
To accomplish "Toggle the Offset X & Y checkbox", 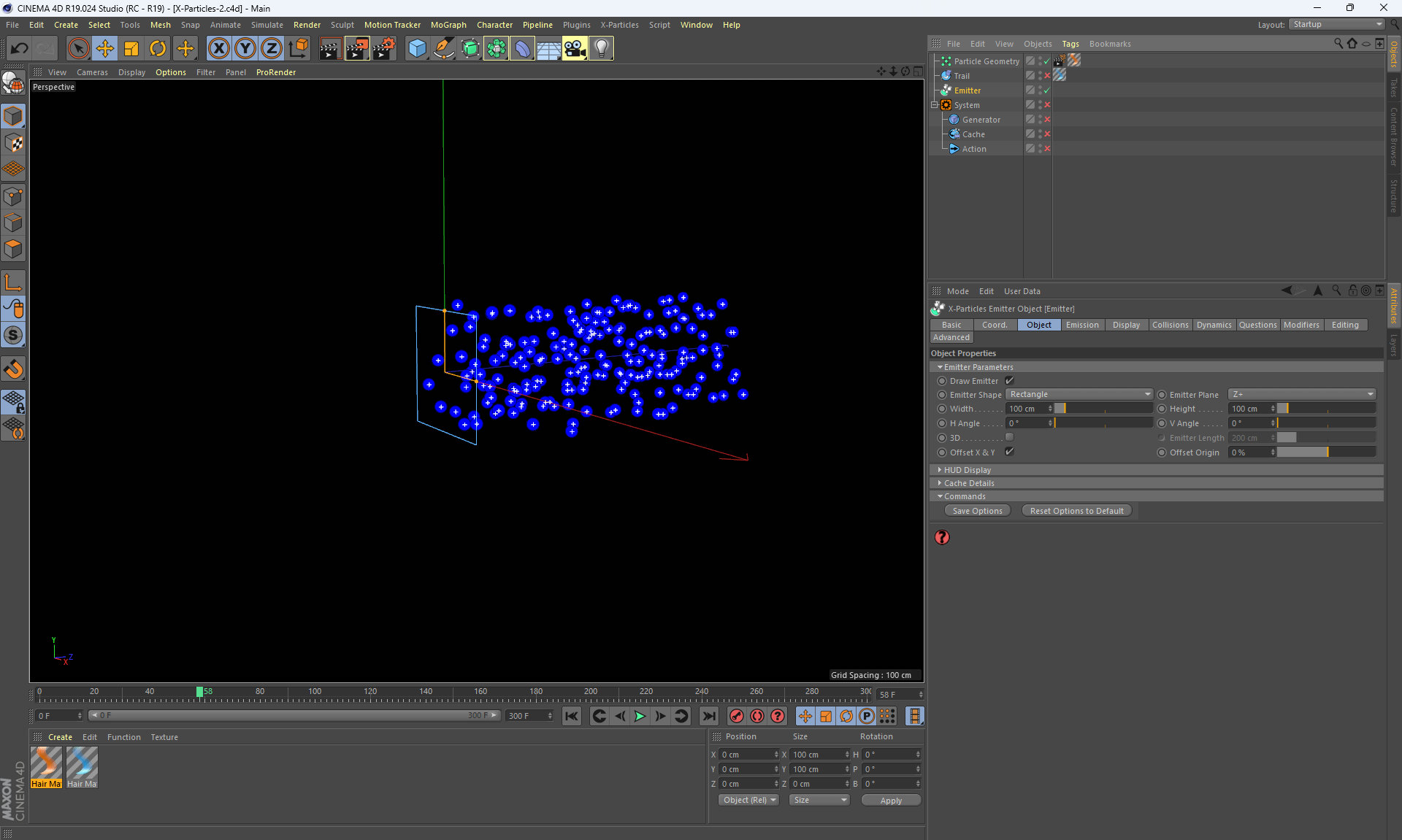I will pos(1009,452).
